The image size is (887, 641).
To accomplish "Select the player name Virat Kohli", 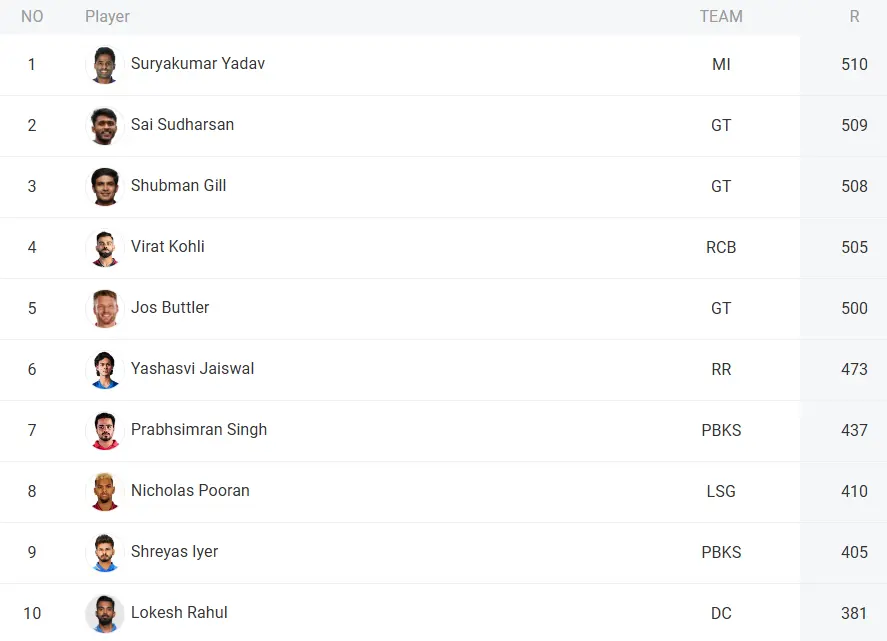I will click(167, 247).
